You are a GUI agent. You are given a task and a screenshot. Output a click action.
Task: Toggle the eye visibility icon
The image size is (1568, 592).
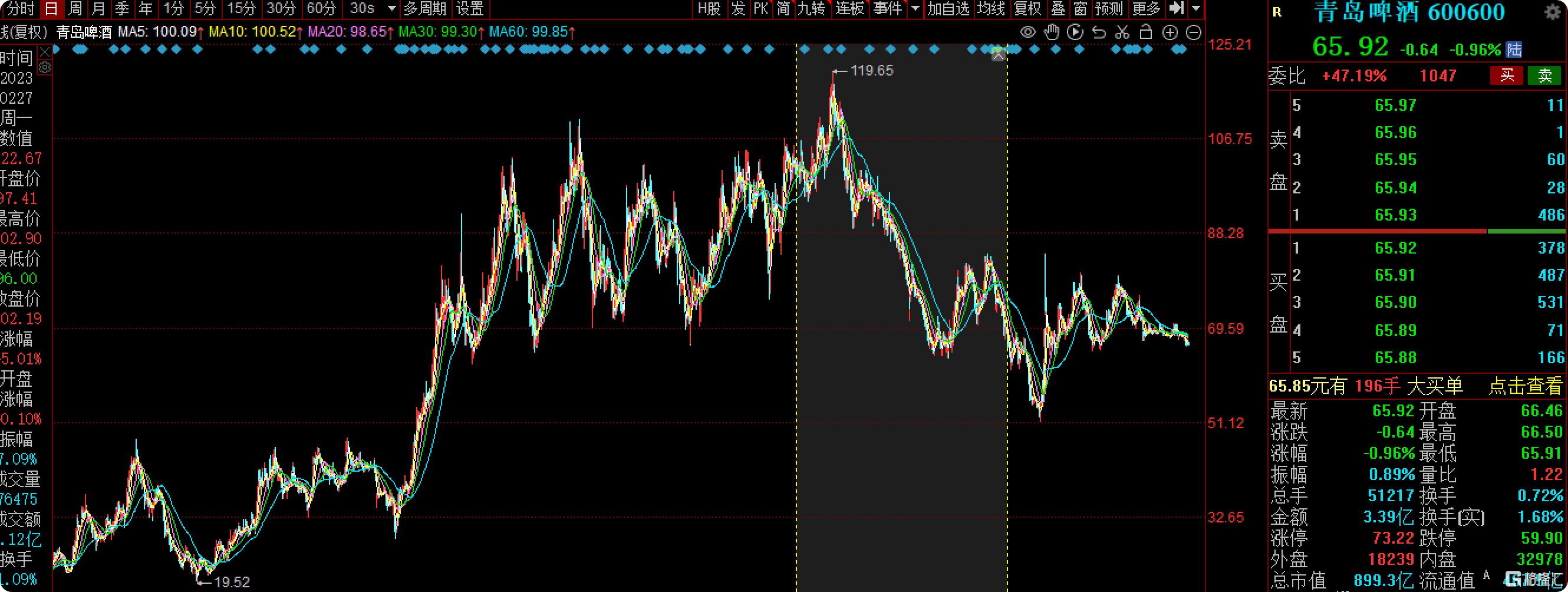point(1027,32)
